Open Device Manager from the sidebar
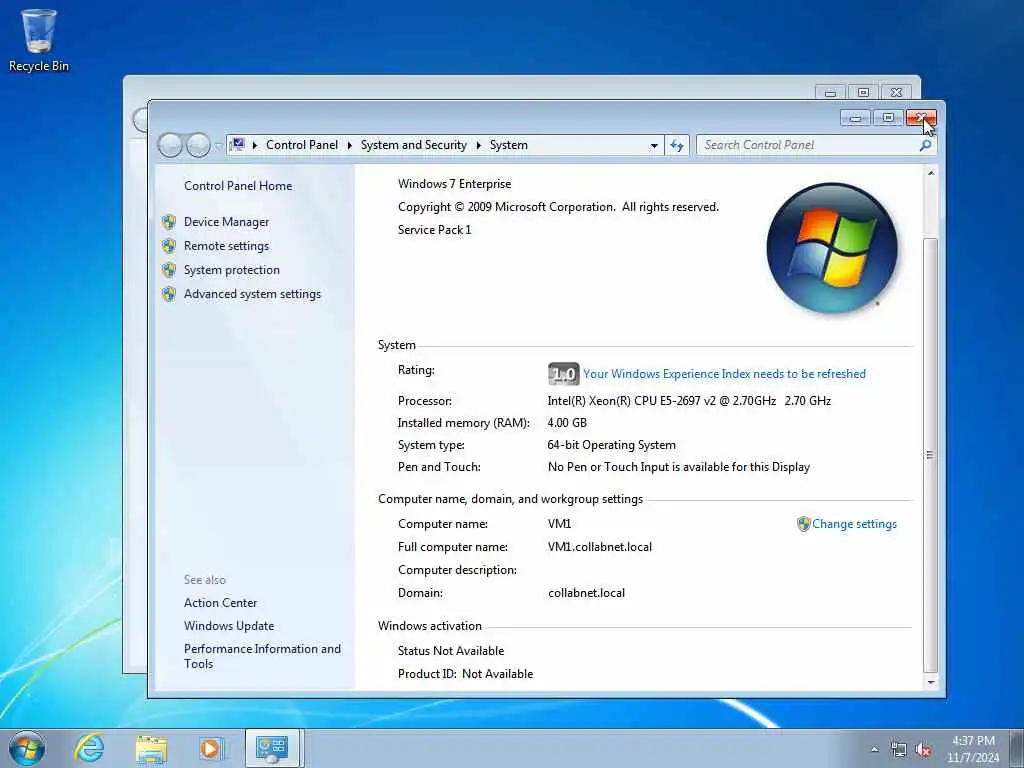This screenshot has width=1024, height=768. (x=226, y=222)
